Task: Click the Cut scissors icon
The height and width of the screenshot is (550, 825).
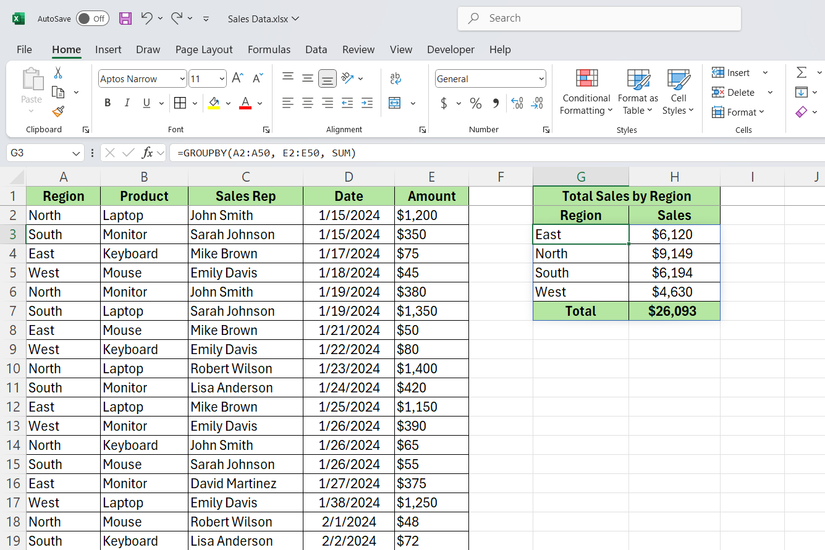Action: pos(58,73)
